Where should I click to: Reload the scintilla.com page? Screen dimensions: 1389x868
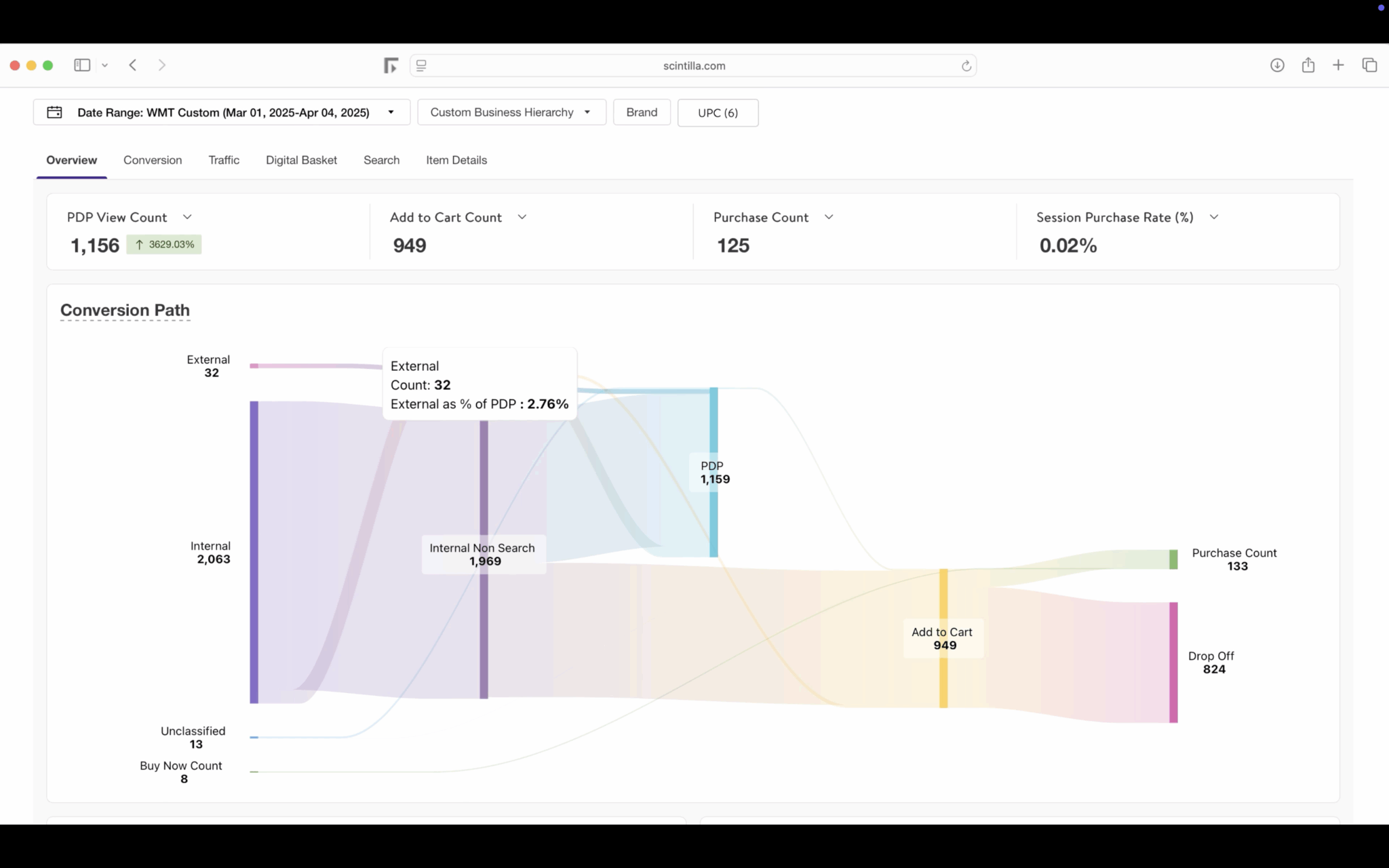(966, 66)
